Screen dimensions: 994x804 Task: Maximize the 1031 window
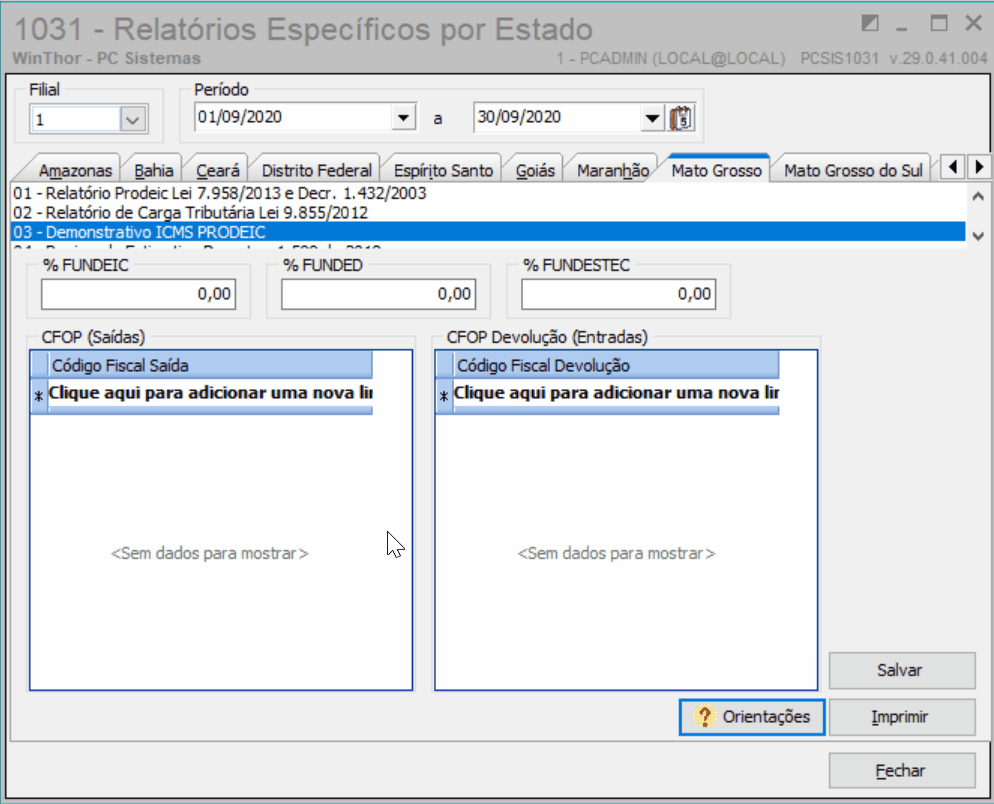click(x=939, y=24)
